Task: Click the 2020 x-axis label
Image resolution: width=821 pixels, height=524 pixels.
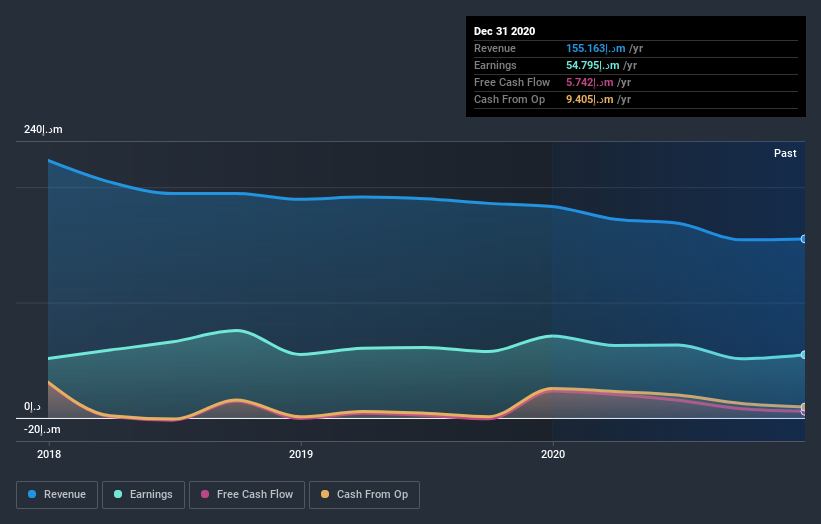Action: point(553,454)
